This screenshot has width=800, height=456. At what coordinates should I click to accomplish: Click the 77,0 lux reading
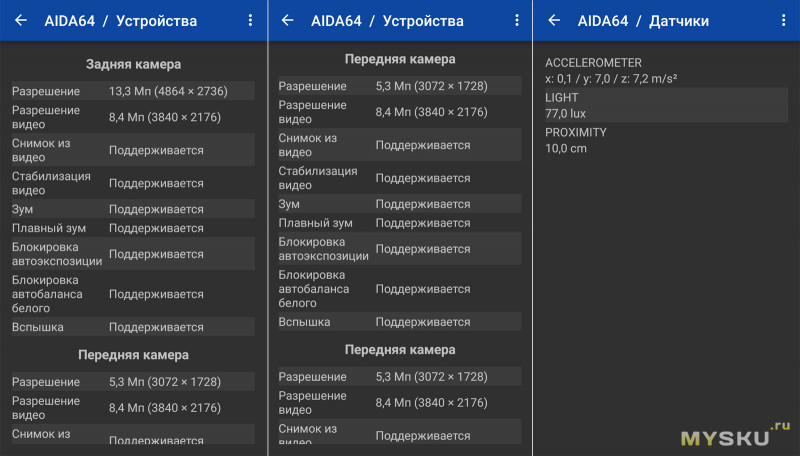pos(565,113)
